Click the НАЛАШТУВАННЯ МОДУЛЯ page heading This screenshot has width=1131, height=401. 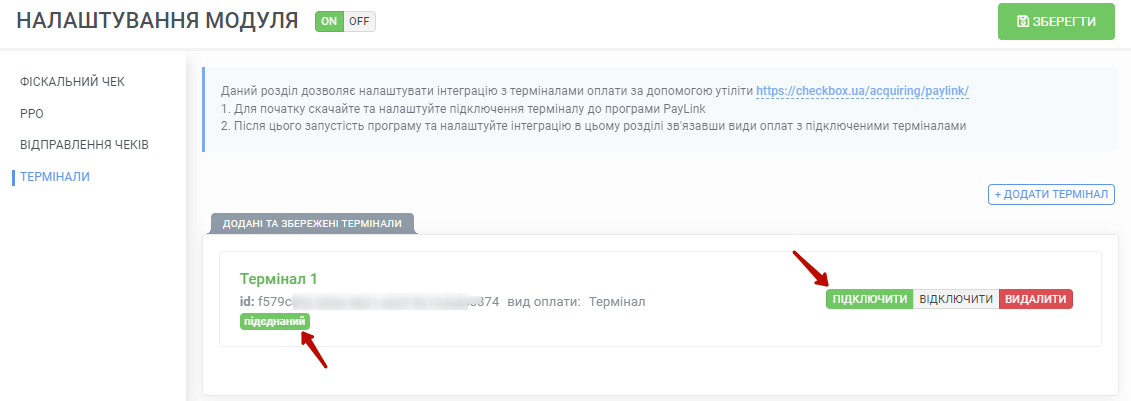click(x=157, y=21)
